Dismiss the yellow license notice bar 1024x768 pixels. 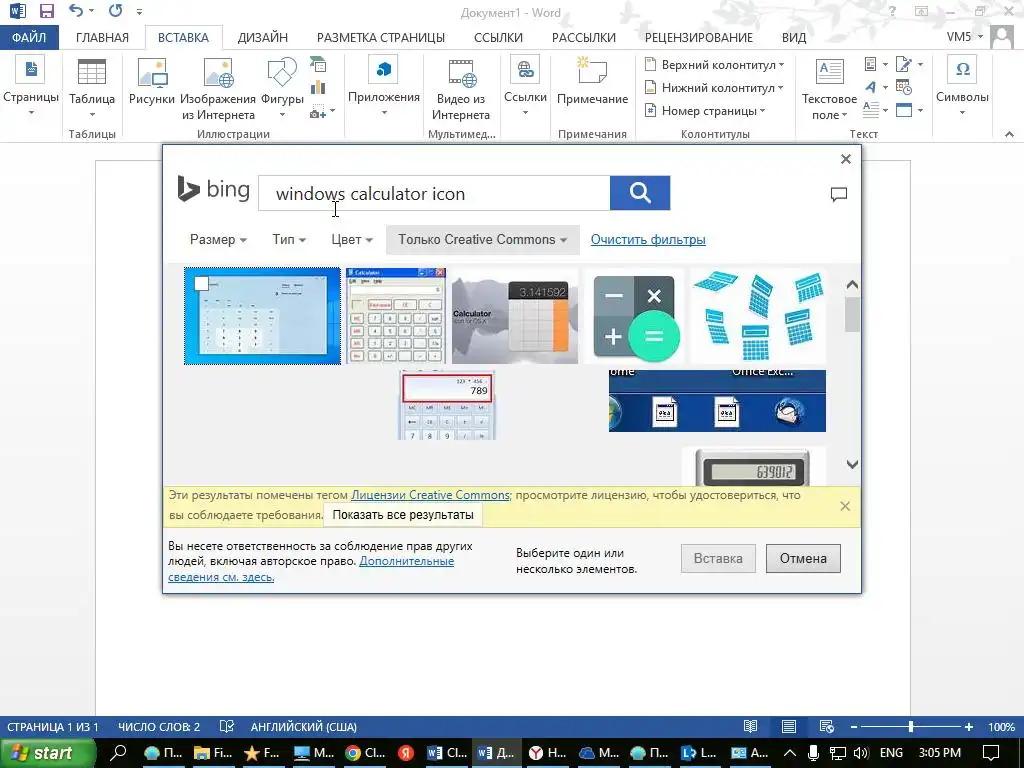(845, 506)
